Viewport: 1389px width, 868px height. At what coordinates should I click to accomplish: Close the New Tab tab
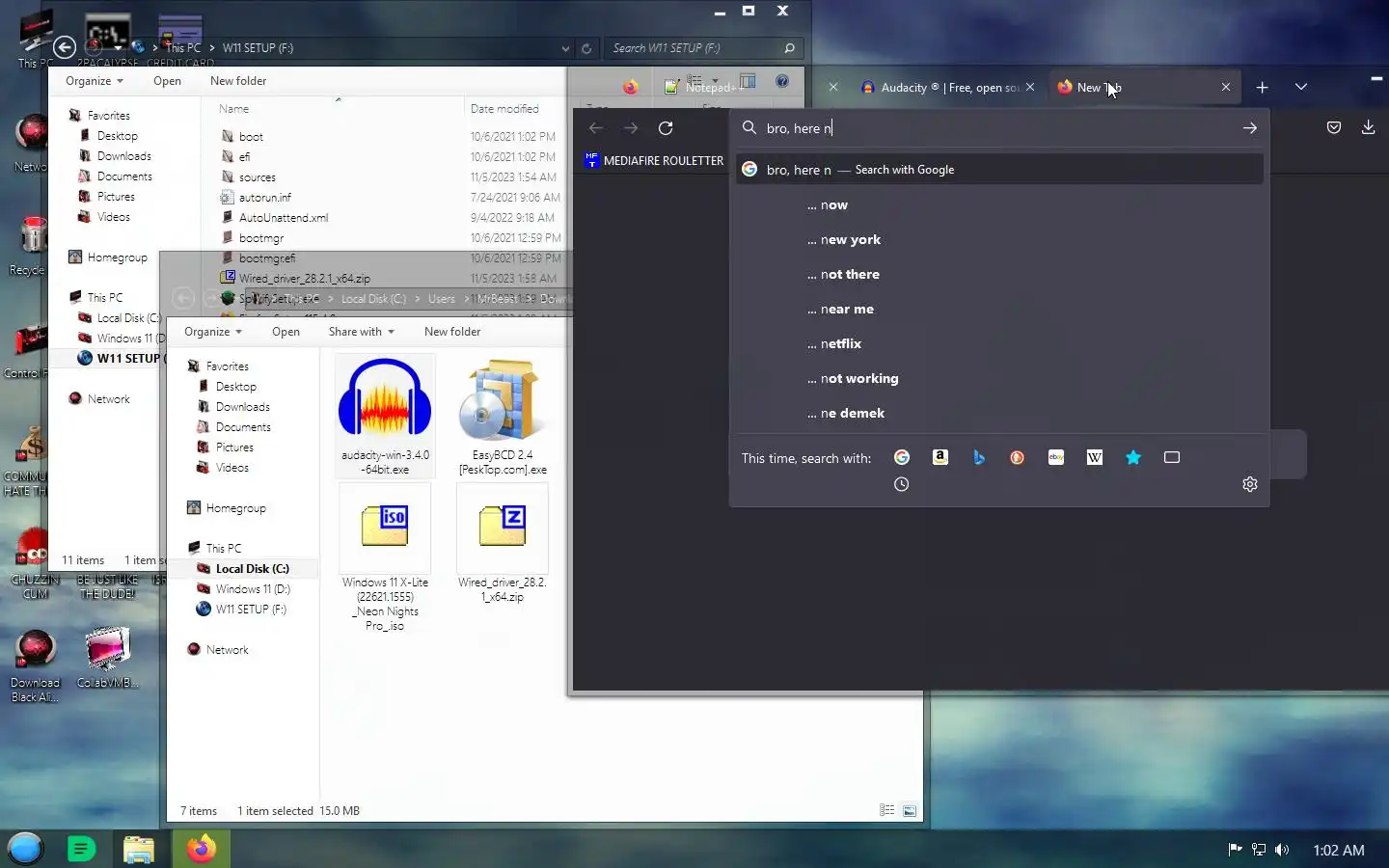[1226, 87]
